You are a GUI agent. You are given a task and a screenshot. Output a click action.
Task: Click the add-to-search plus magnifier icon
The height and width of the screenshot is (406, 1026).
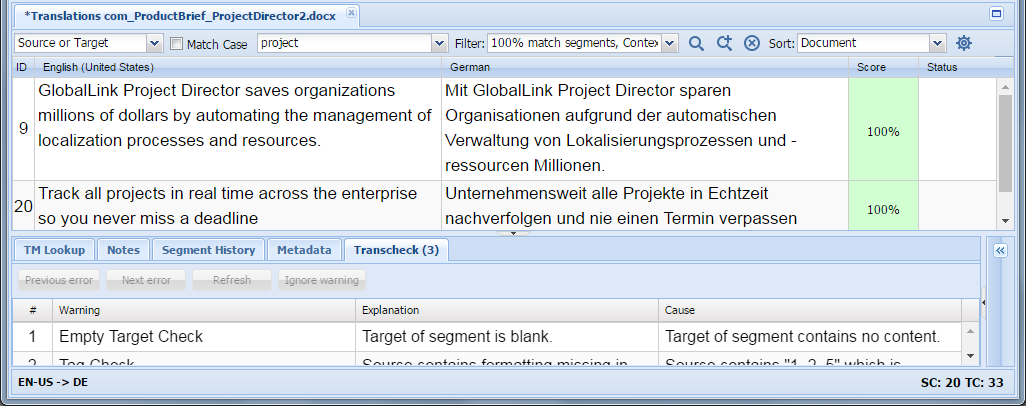click(x=724, y=43)
